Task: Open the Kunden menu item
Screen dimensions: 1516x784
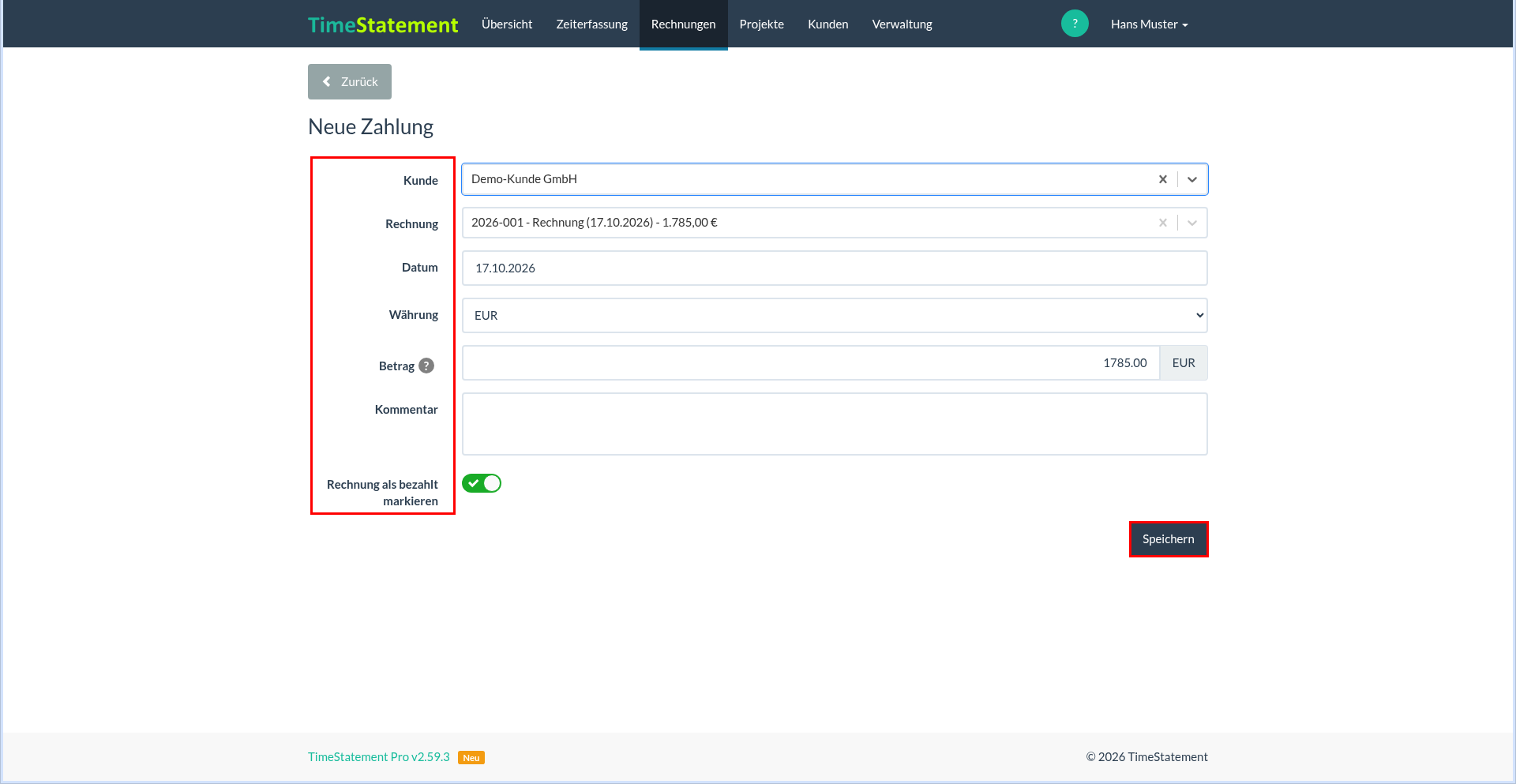Action: point(827,24)
